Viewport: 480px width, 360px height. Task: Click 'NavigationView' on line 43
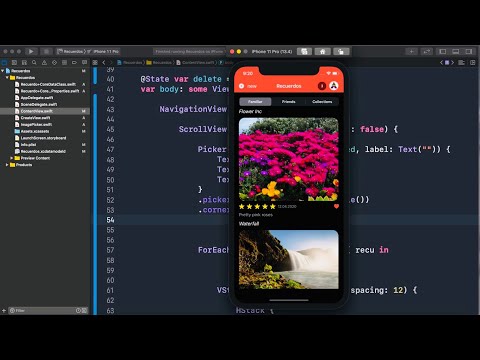click(193, 109)
